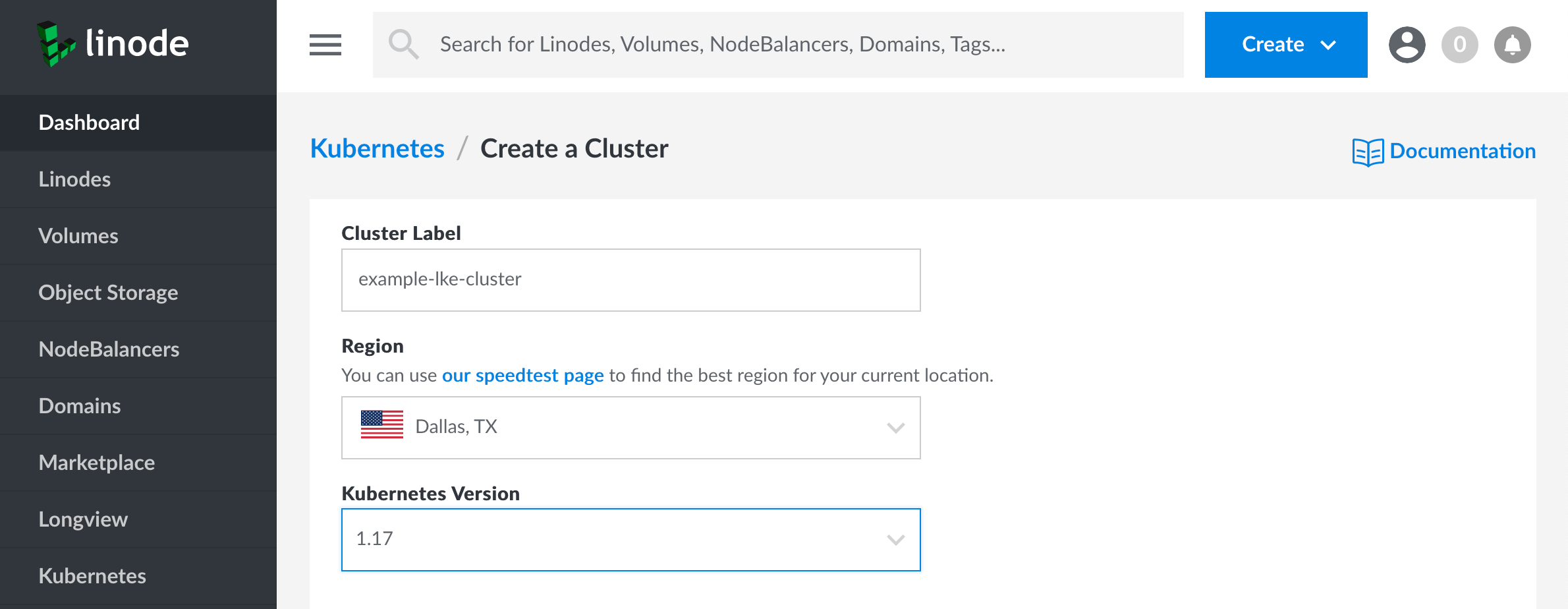Click the Linode logo
Screen dimensions: 1568x609
coord(113,44)
